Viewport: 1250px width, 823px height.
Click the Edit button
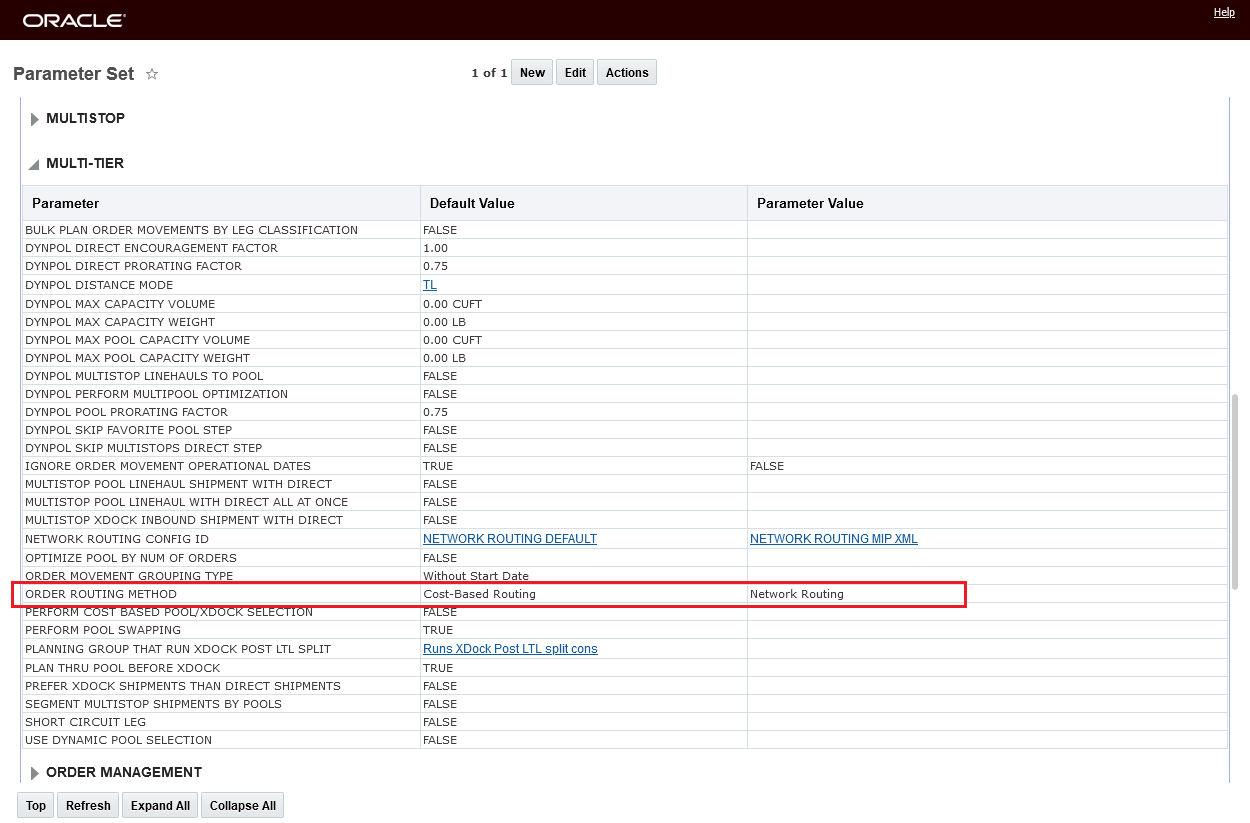(575, 72)
